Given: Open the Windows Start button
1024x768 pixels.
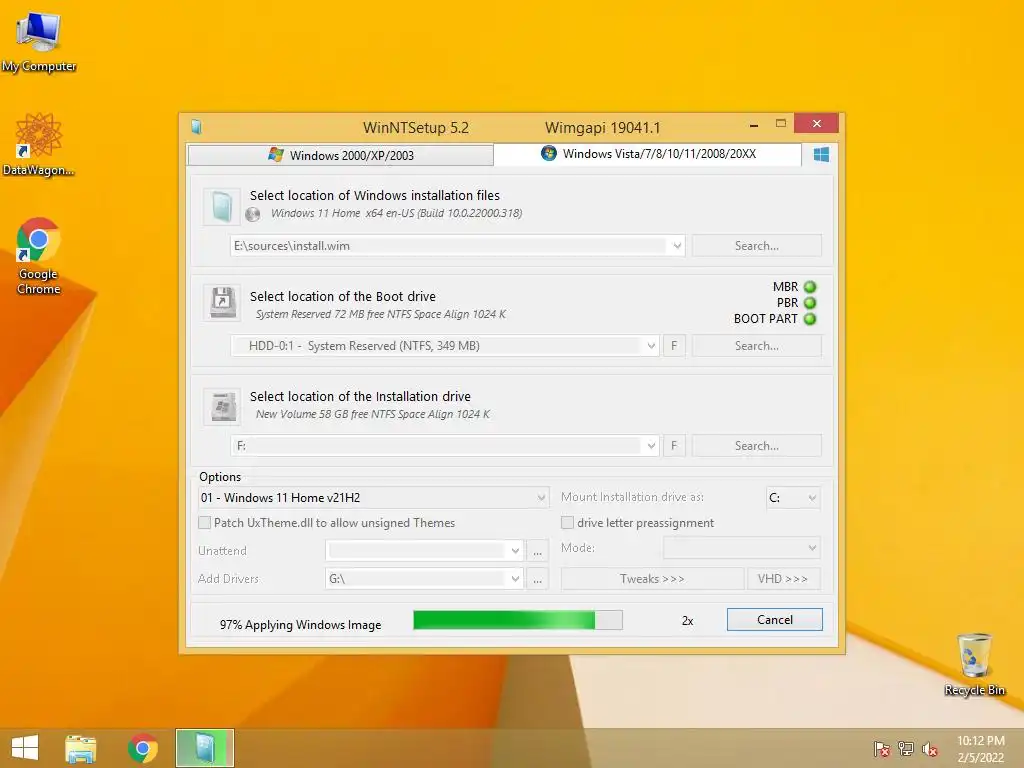Looking at the screenshot, I should [25, 748].
